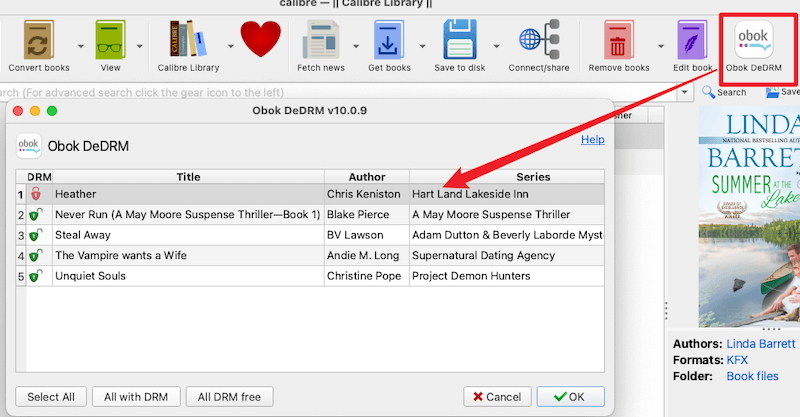Select row 1 number header
Image resolution: width=800 pixels, height=417 pixels.
[20, 194]
